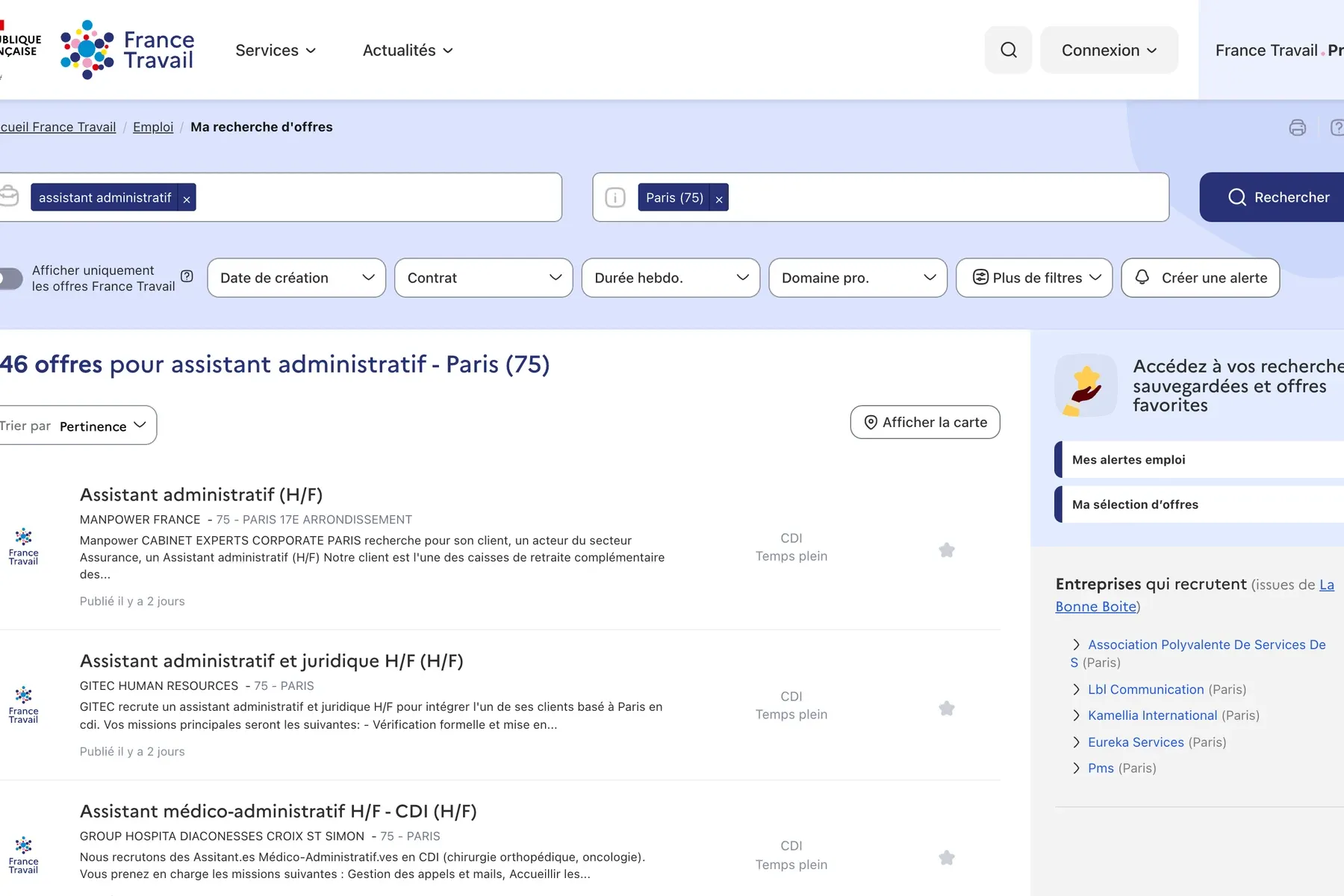Expand Plus de filtres options
The image size is (1344, 896).
[1034, 278]
